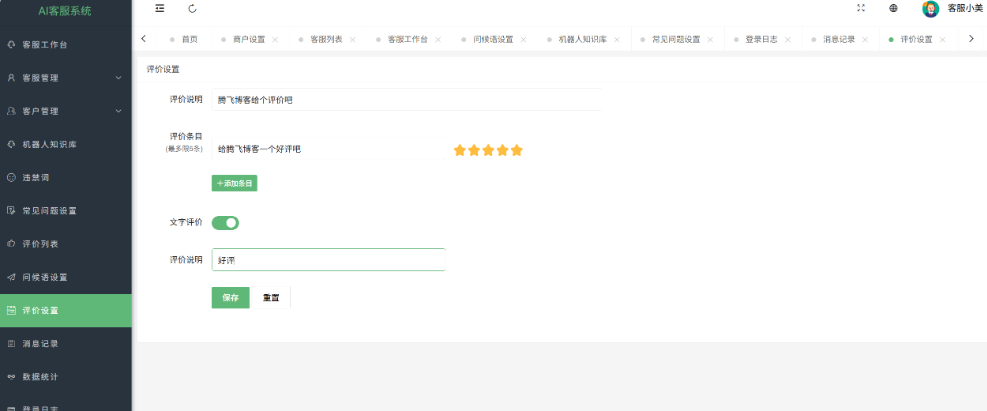Click the refresh icon in the top bar
Image resolution: width=987 pixels, height=411 pixels.
(x=192, y=9)
